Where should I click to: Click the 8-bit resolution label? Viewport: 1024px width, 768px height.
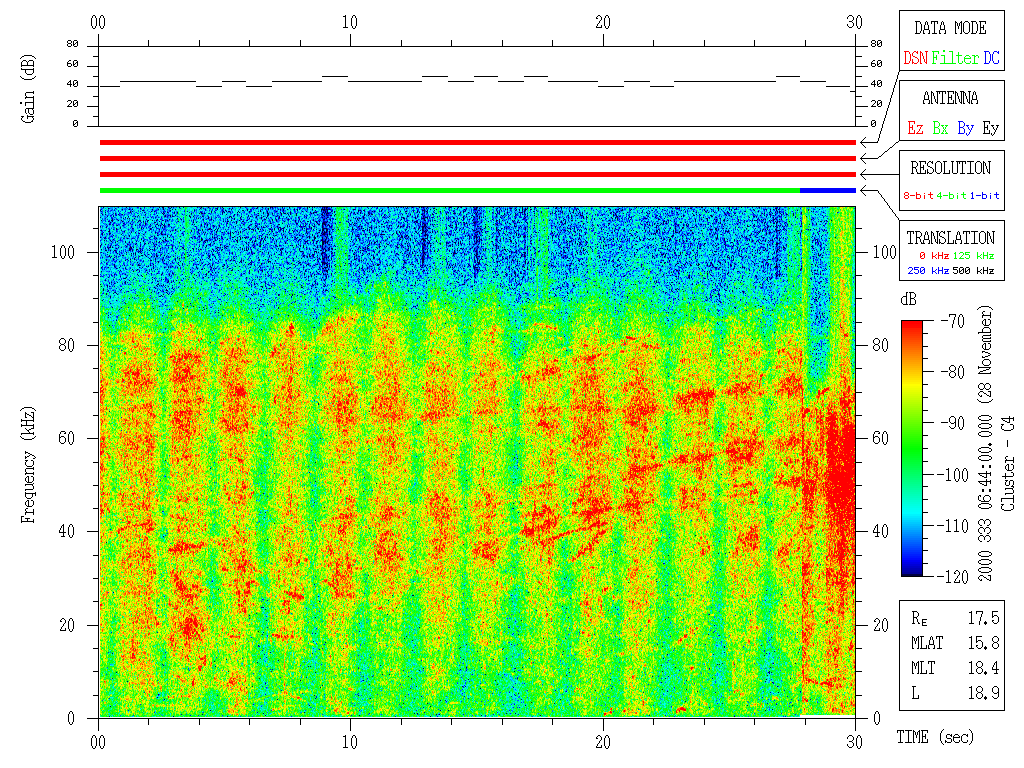click(x=918, y=196)
